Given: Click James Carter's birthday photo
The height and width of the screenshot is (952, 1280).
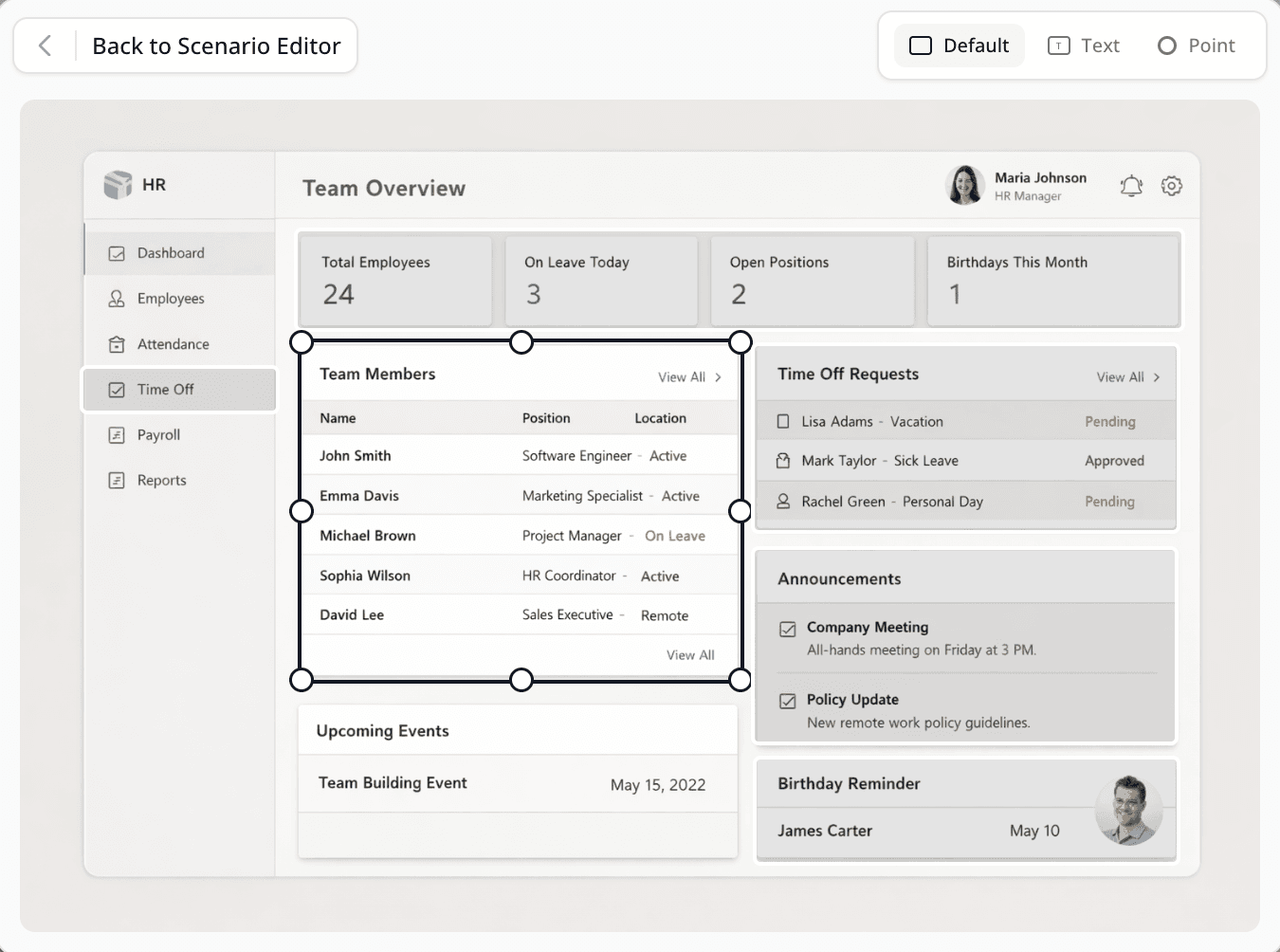Looking at the screenshot, I should (1129, 809).
